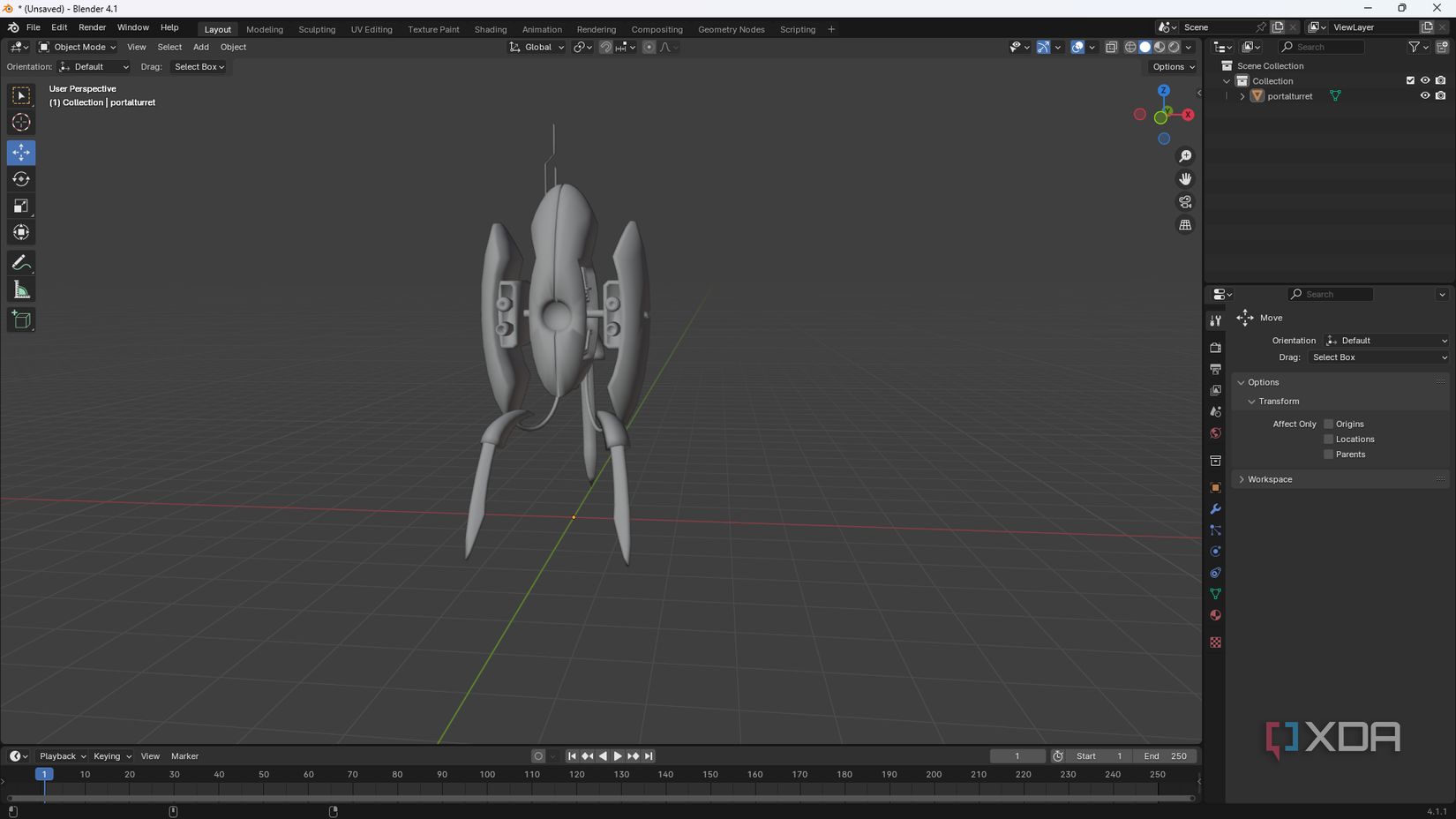Open the viewport Options dropdown
Viewport: 1456px width, 819px height.
click(x=1174, y=67)
